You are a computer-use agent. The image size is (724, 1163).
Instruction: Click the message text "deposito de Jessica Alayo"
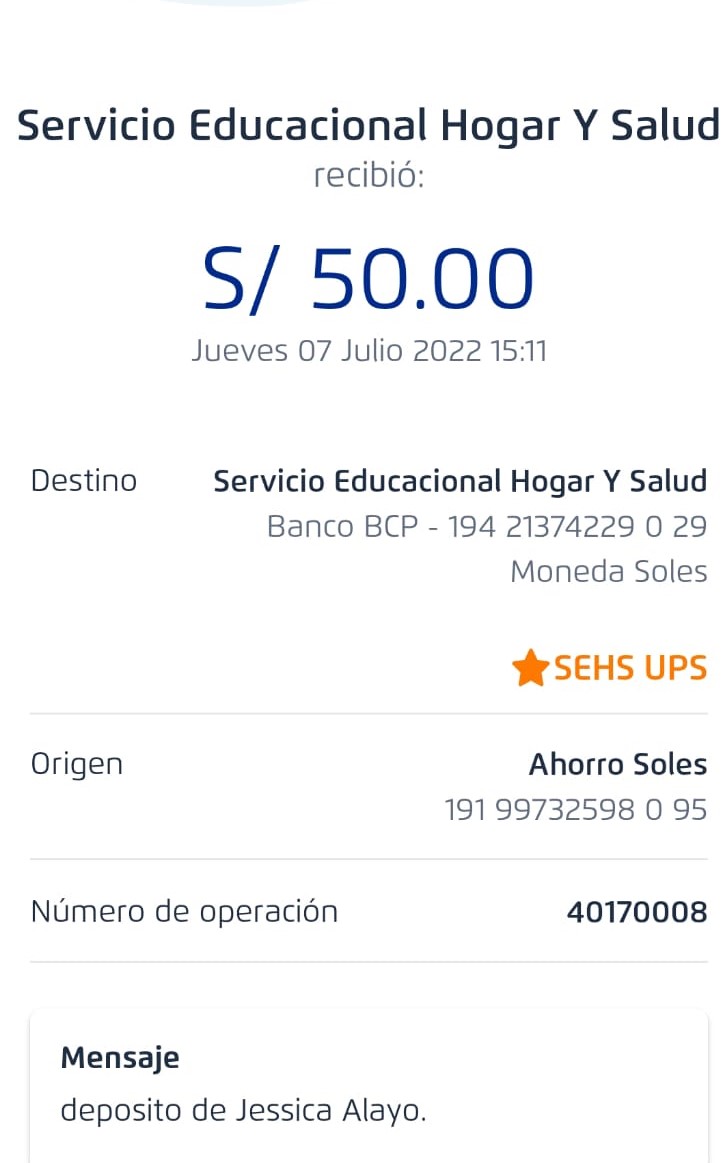click(x=243, y=1110)
